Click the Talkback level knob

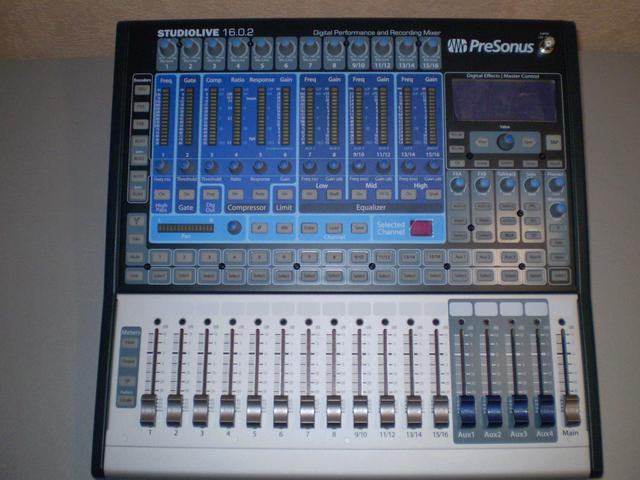click(x=507, y=185)
